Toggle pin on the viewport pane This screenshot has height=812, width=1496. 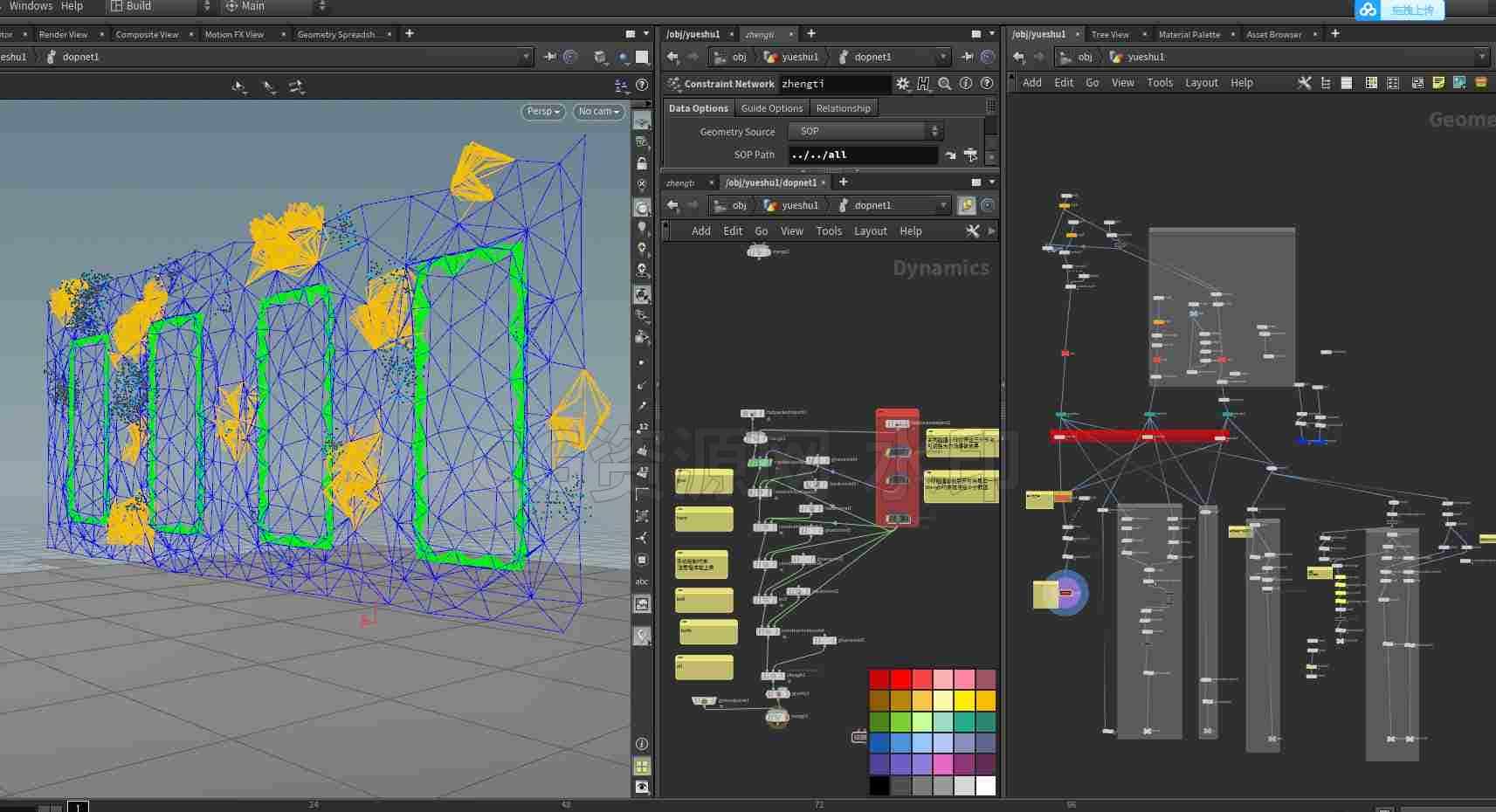tap(549, 57)
